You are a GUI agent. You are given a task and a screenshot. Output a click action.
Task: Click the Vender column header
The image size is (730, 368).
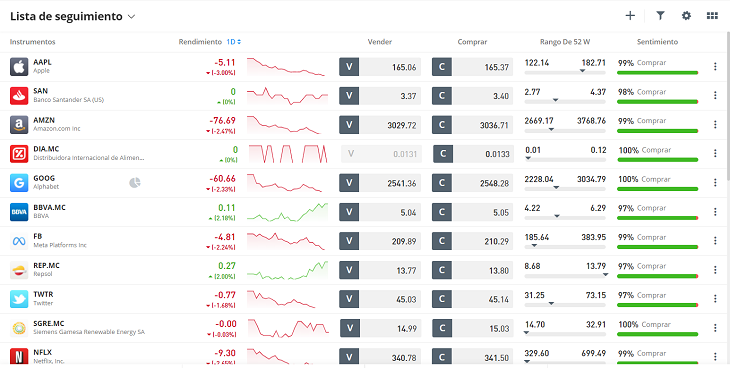click(380, 42)
